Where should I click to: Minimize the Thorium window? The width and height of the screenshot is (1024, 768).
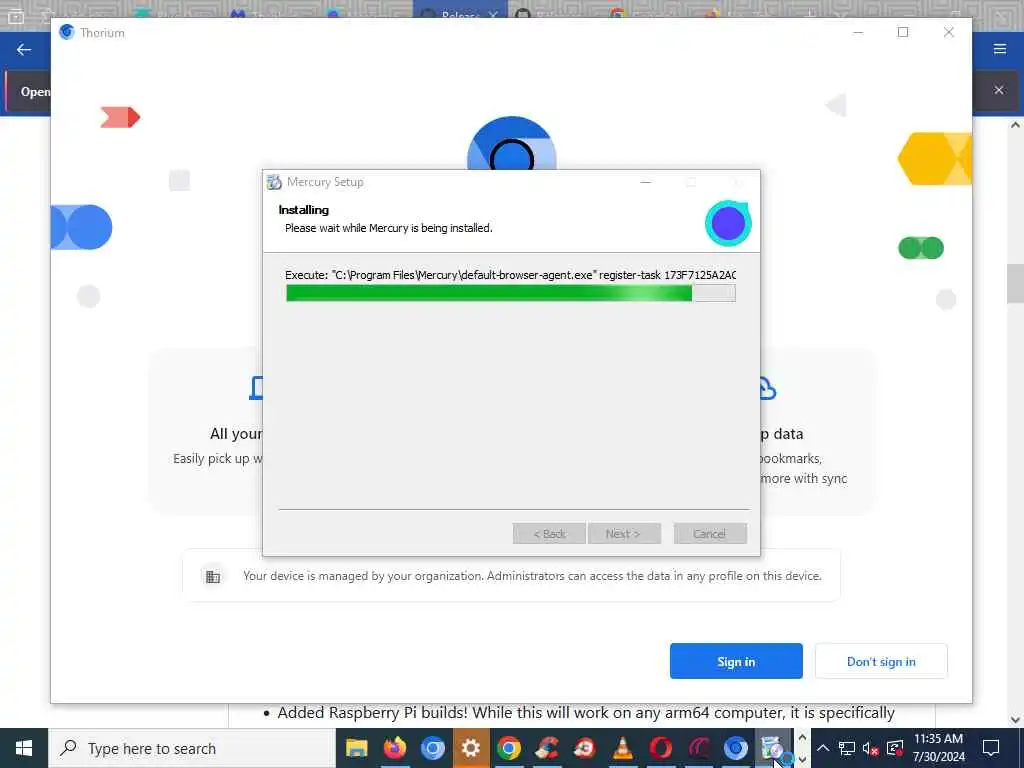[x=858, y=32]
